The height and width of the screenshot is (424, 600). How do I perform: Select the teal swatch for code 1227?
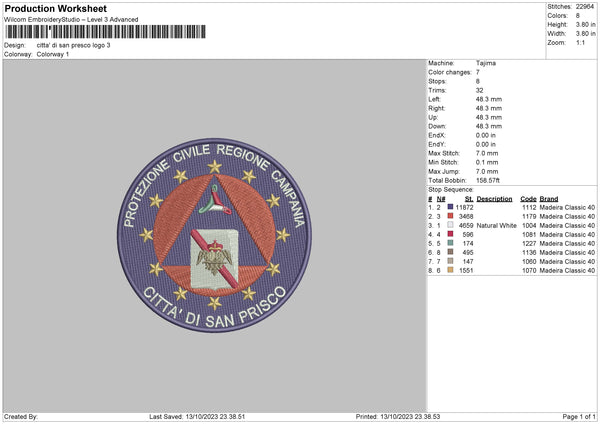(450, 243)
